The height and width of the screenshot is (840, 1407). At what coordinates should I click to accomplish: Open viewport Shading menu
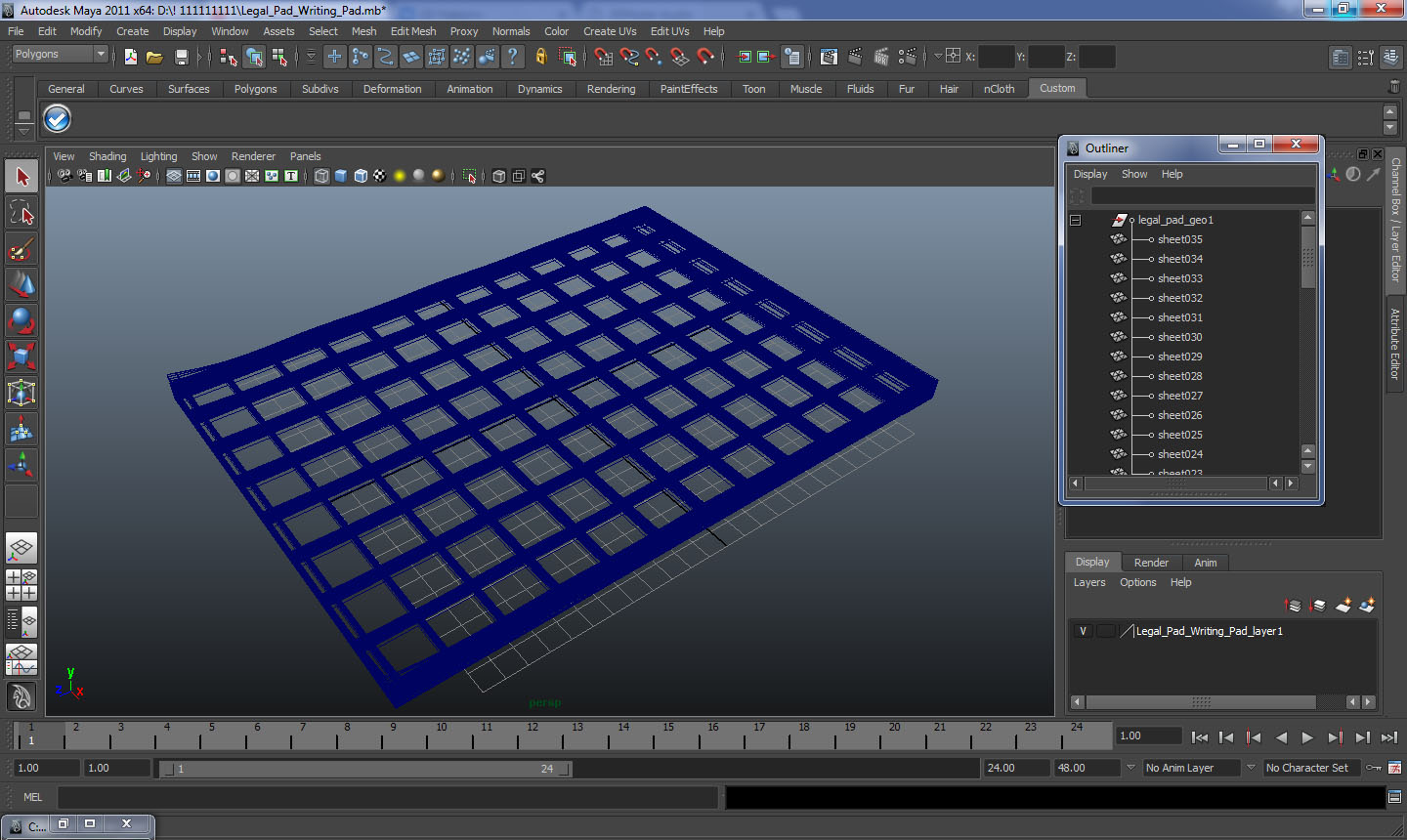tap(107, 156)
